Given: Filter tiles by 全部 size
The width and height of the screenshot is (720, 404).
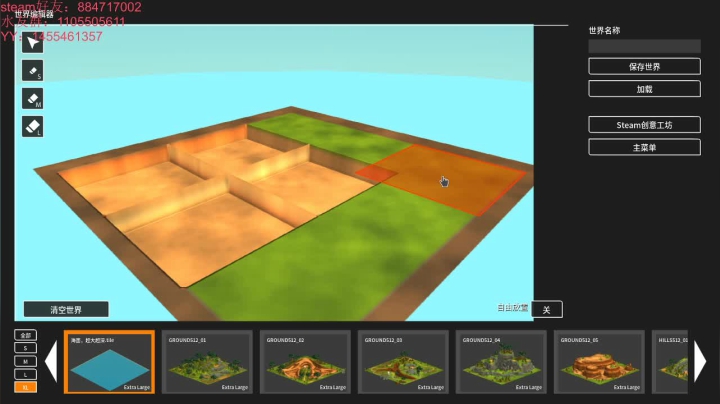Looking at the screenshot, I should (25, 335).
